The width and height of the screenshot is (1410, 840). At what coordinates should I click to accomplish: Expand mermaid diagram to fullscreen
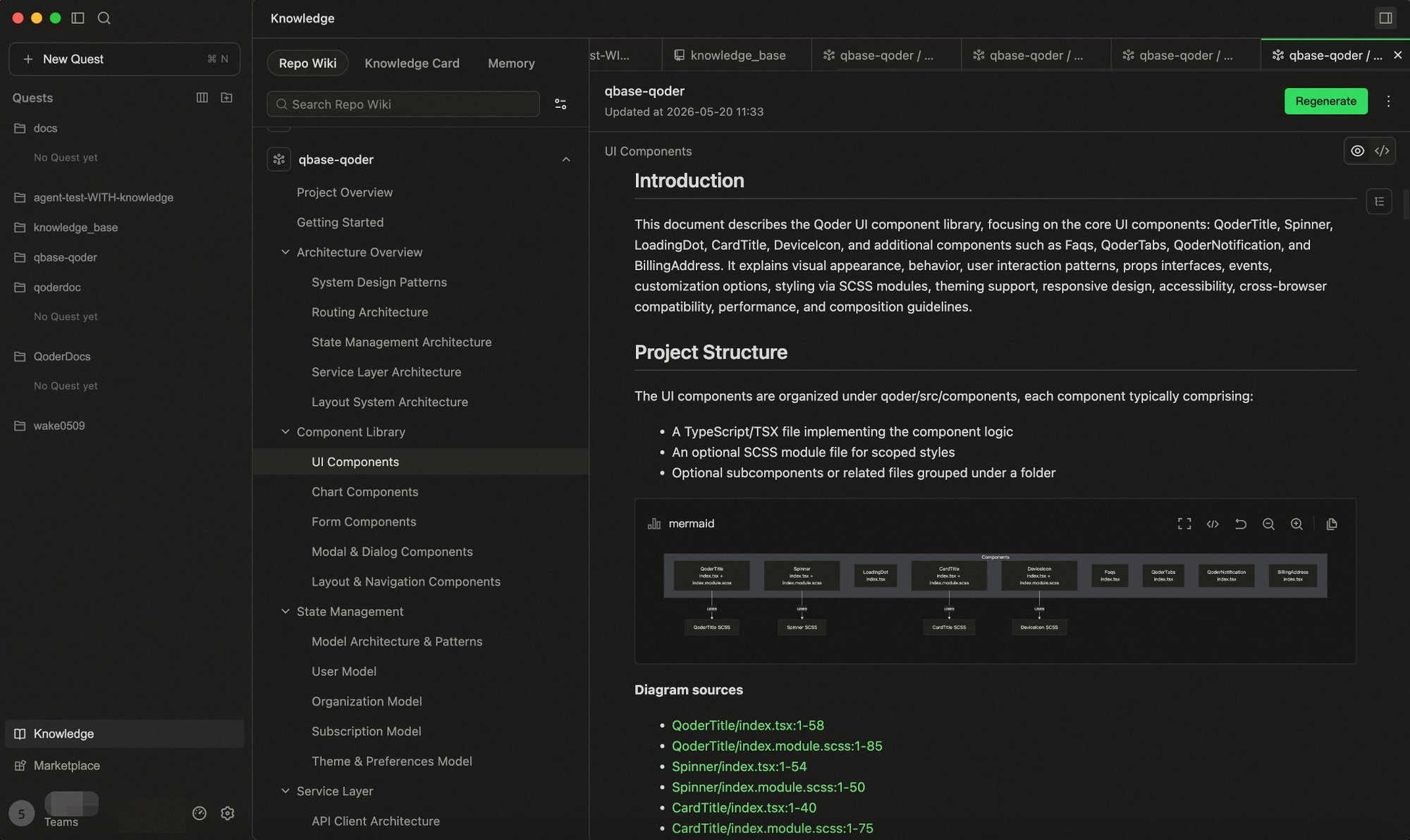pyautogui.click(x=1184, y=524)
